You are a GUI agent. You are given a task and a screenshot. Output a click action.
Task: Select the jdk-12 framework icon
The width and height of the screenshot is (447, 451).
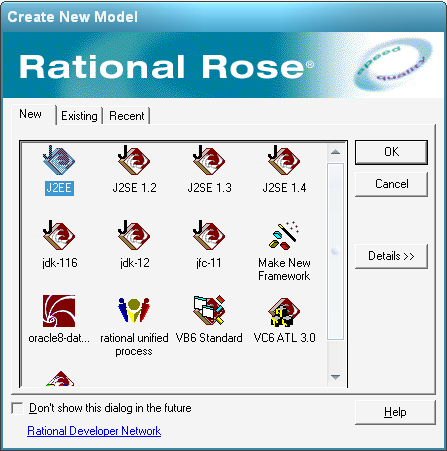(x=134, y=235)
